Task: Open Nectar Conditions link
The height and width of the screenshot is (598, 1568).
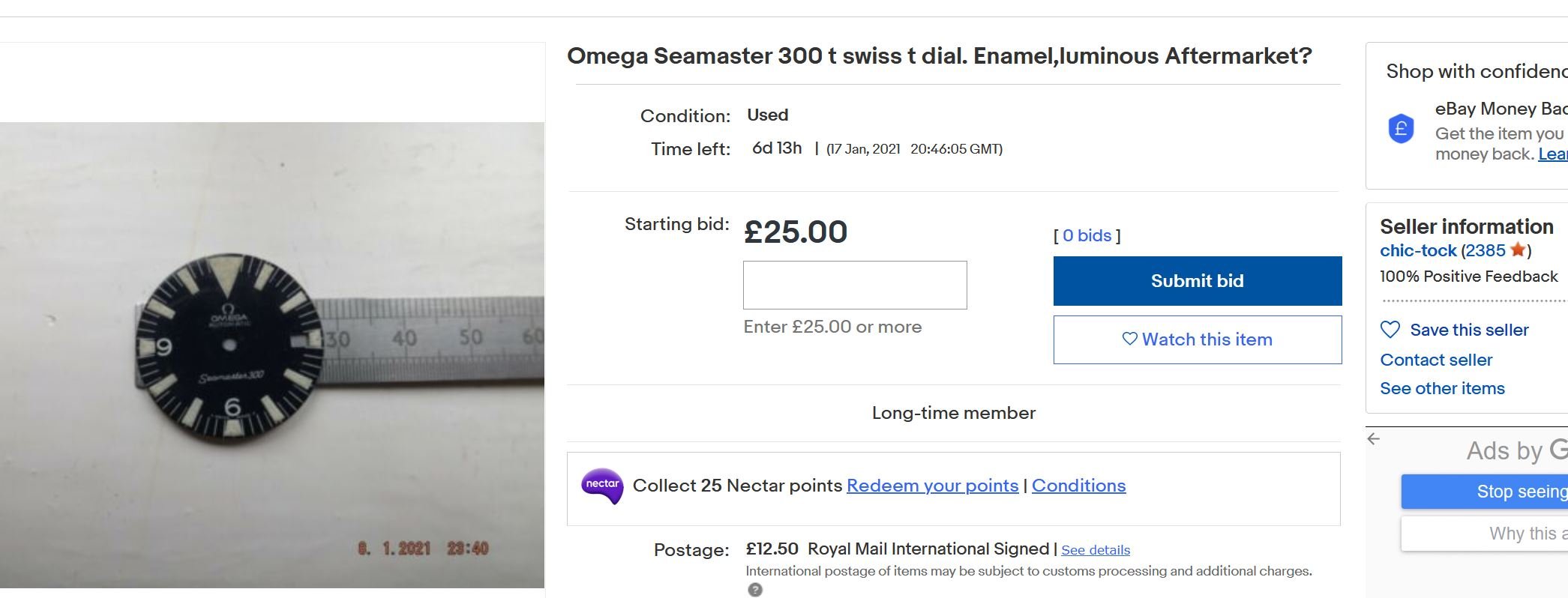Action: 1078,486
